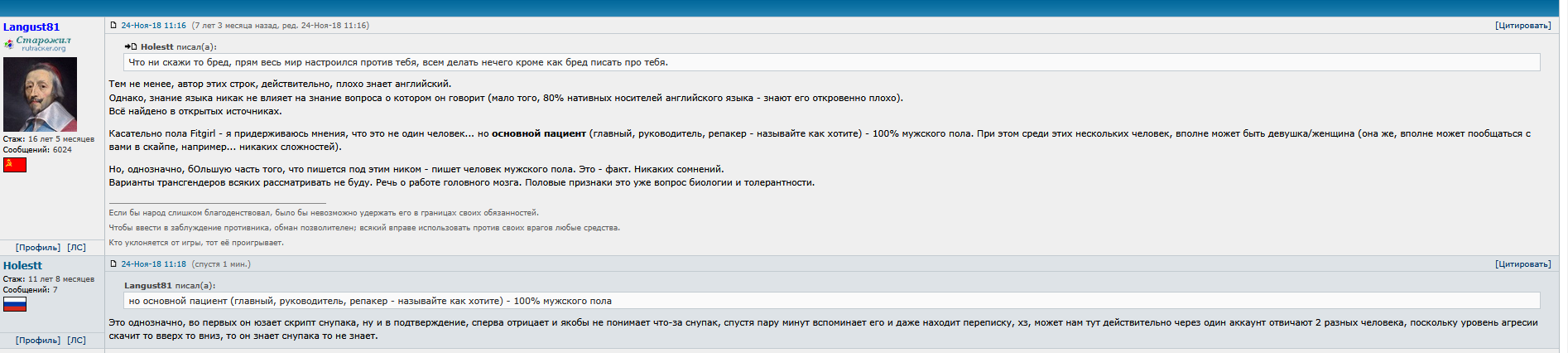Open the 24-Ноя-18 11:18 post permalink
Image resolution: width=1568 pixels, height=353 pixels.
pyautogui.click(x=153, y=264)
